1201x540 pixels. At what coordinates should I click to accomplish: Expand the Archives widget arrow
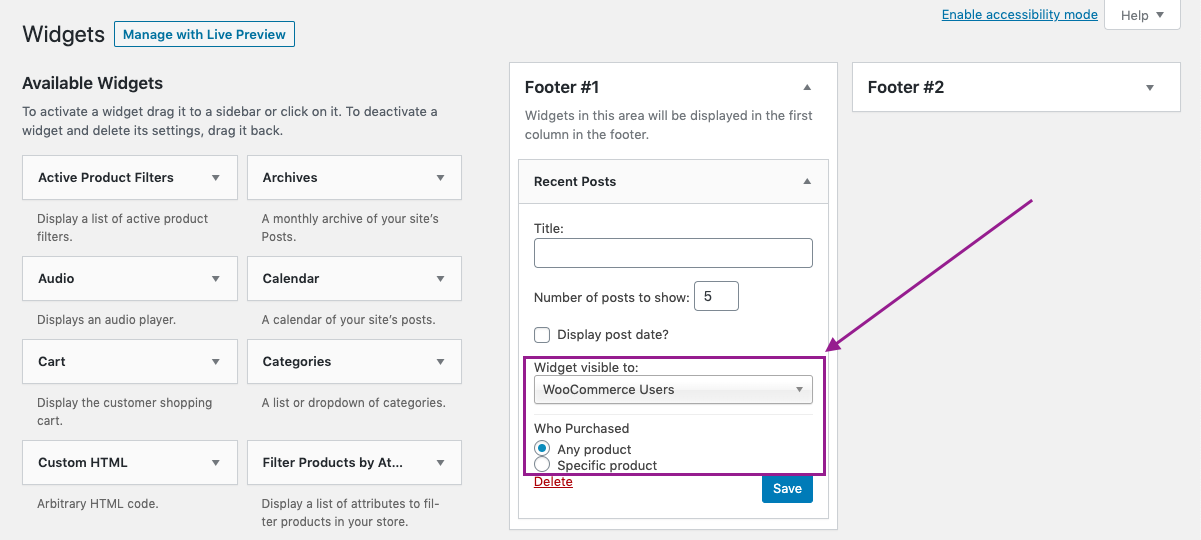(x=440, y=178)
